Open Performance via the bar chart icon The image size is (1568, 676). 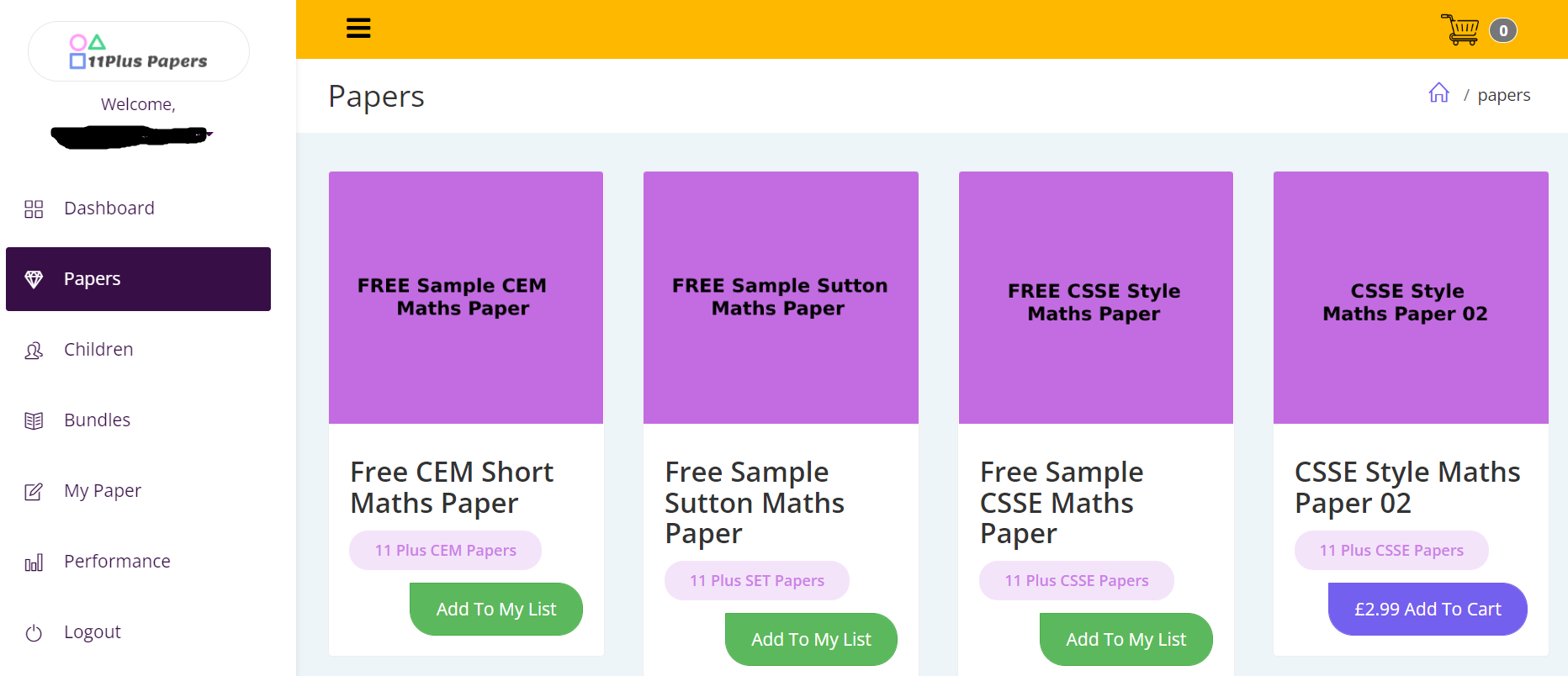34,562
